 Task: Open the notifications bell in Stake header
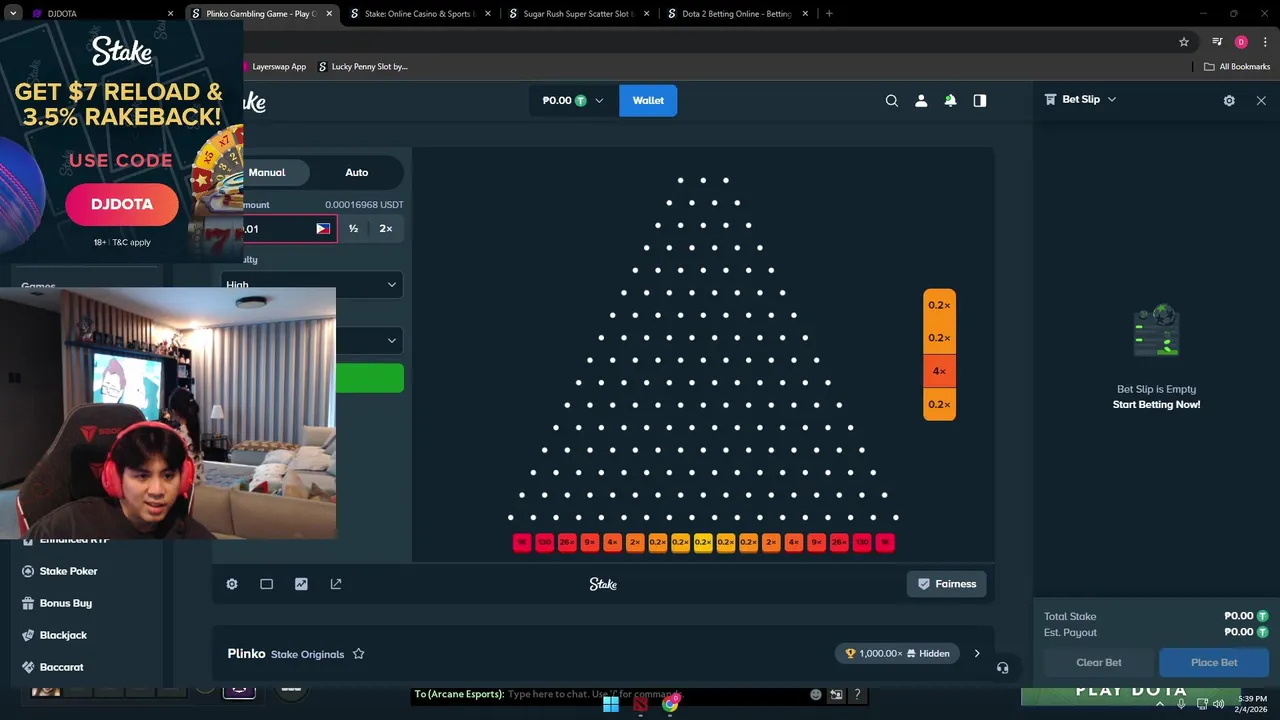click(950, 100)
